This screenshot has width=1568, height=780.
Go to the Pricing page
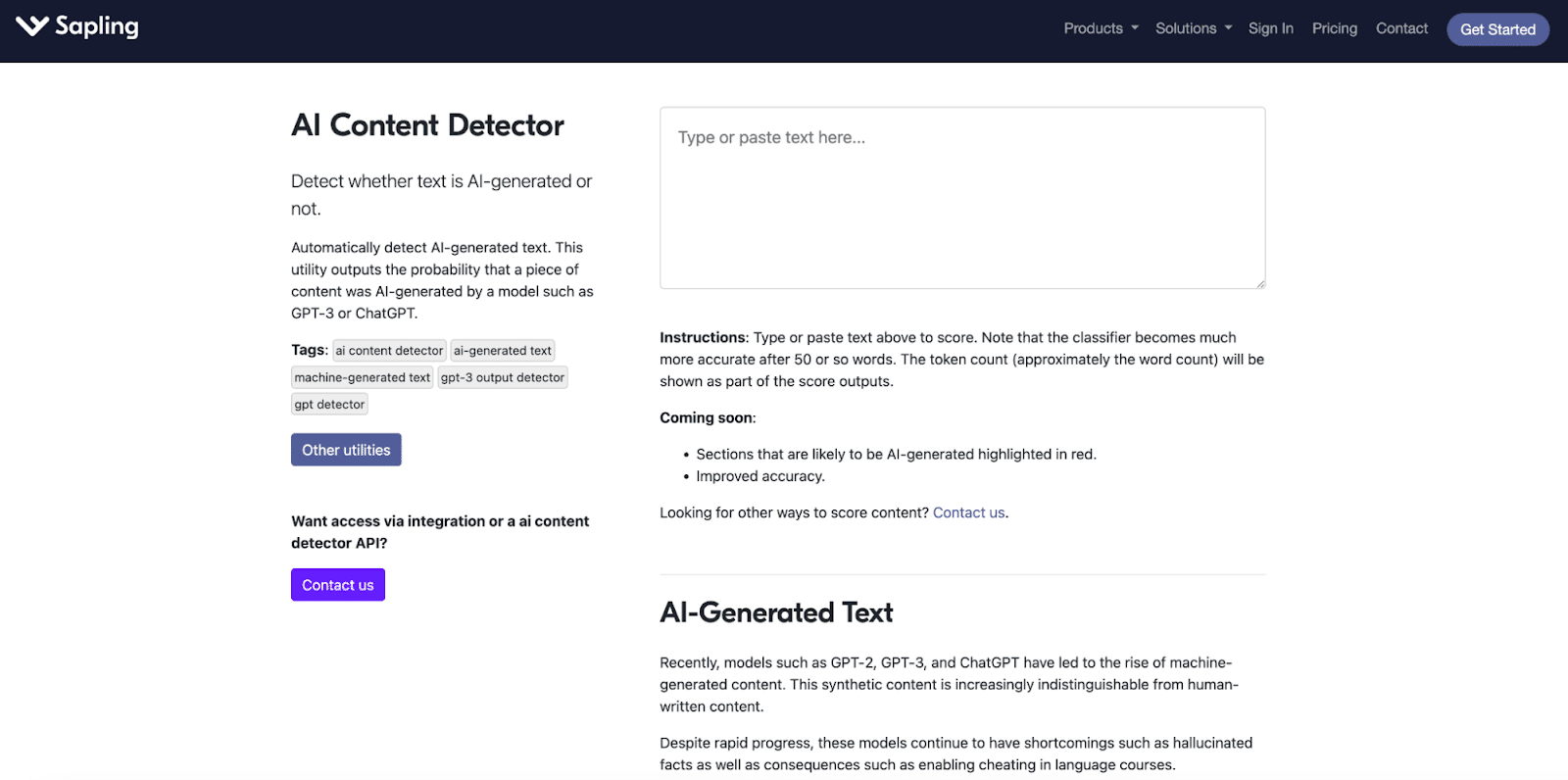click(1334, 28)
